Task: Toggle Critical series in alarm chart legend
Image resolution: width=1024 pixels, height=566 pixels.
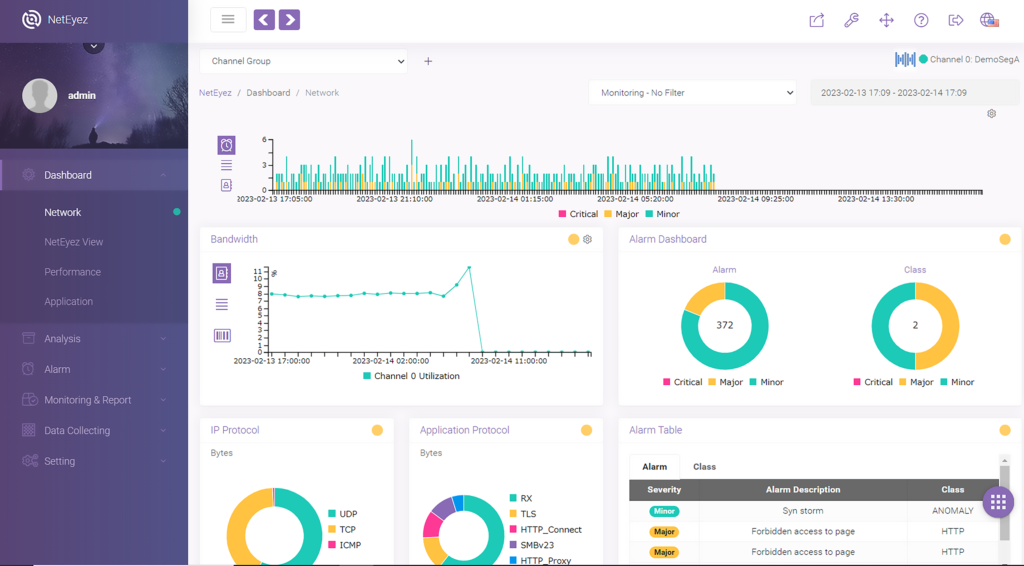Action: 578,214
